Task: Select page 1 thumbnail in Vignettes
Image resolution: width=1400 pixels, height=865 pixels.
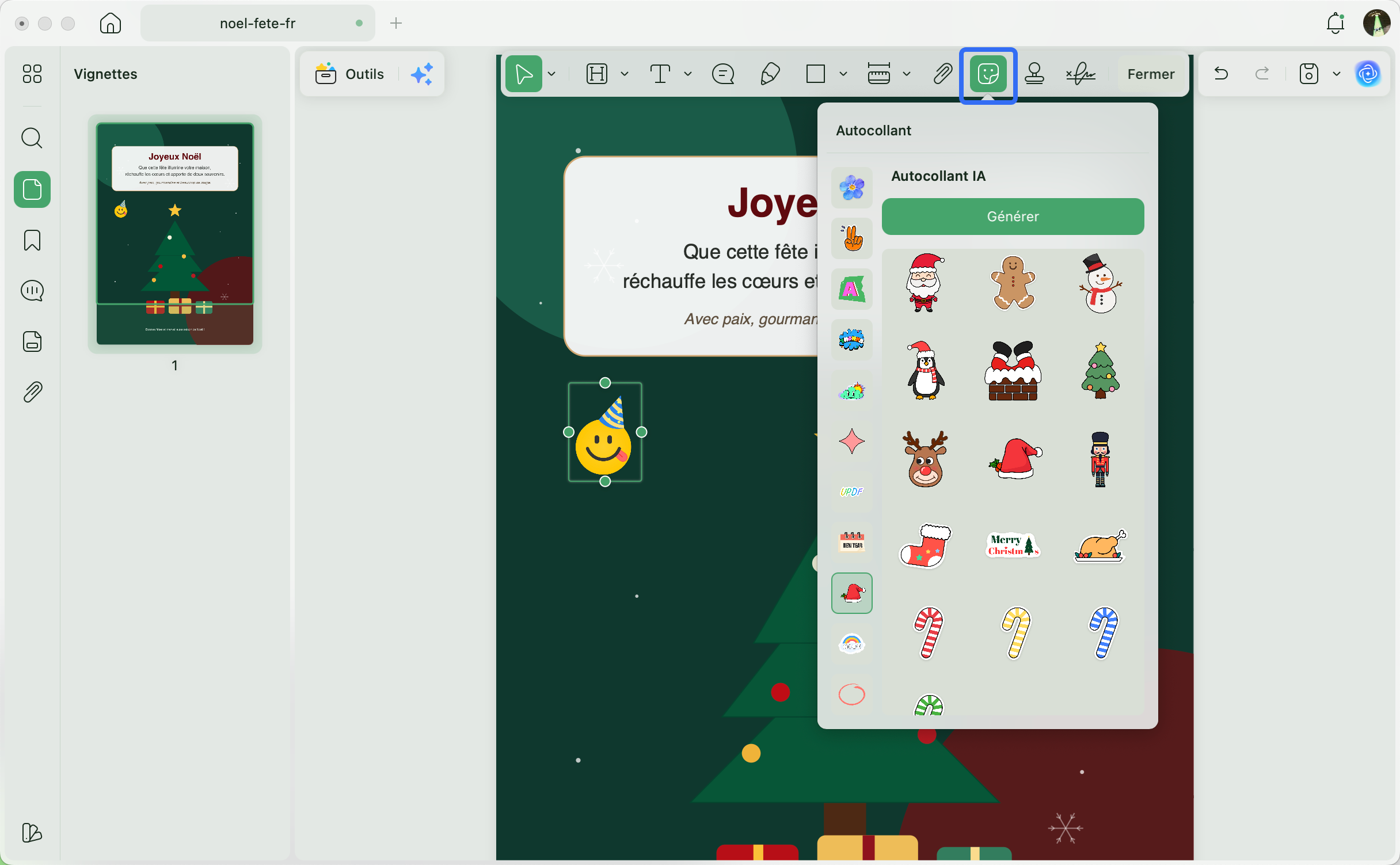Action: (x=174, y=234)
